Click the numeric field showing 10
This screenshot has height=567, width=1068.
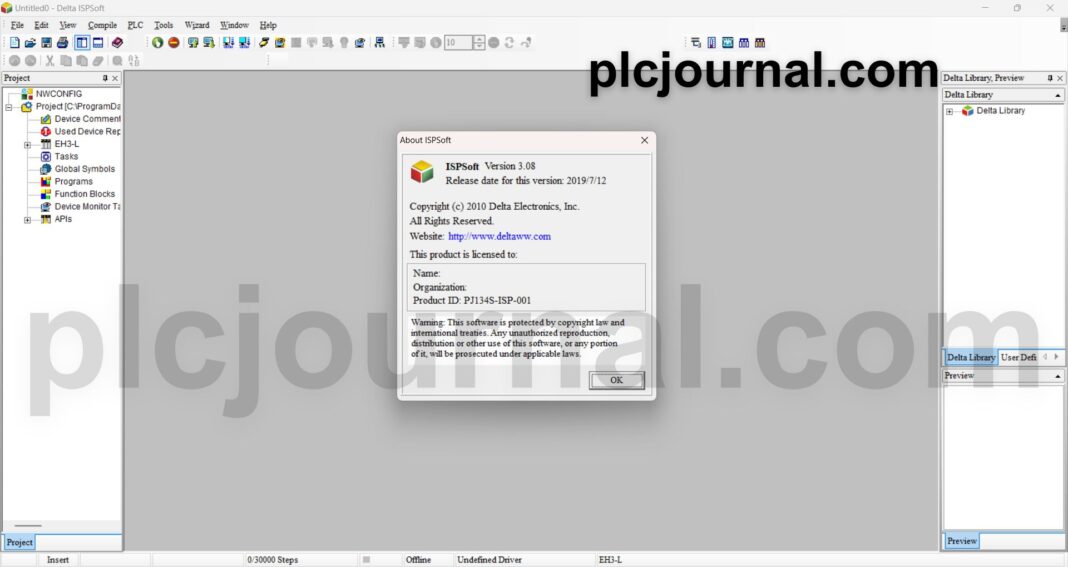(x=458, y=43)
